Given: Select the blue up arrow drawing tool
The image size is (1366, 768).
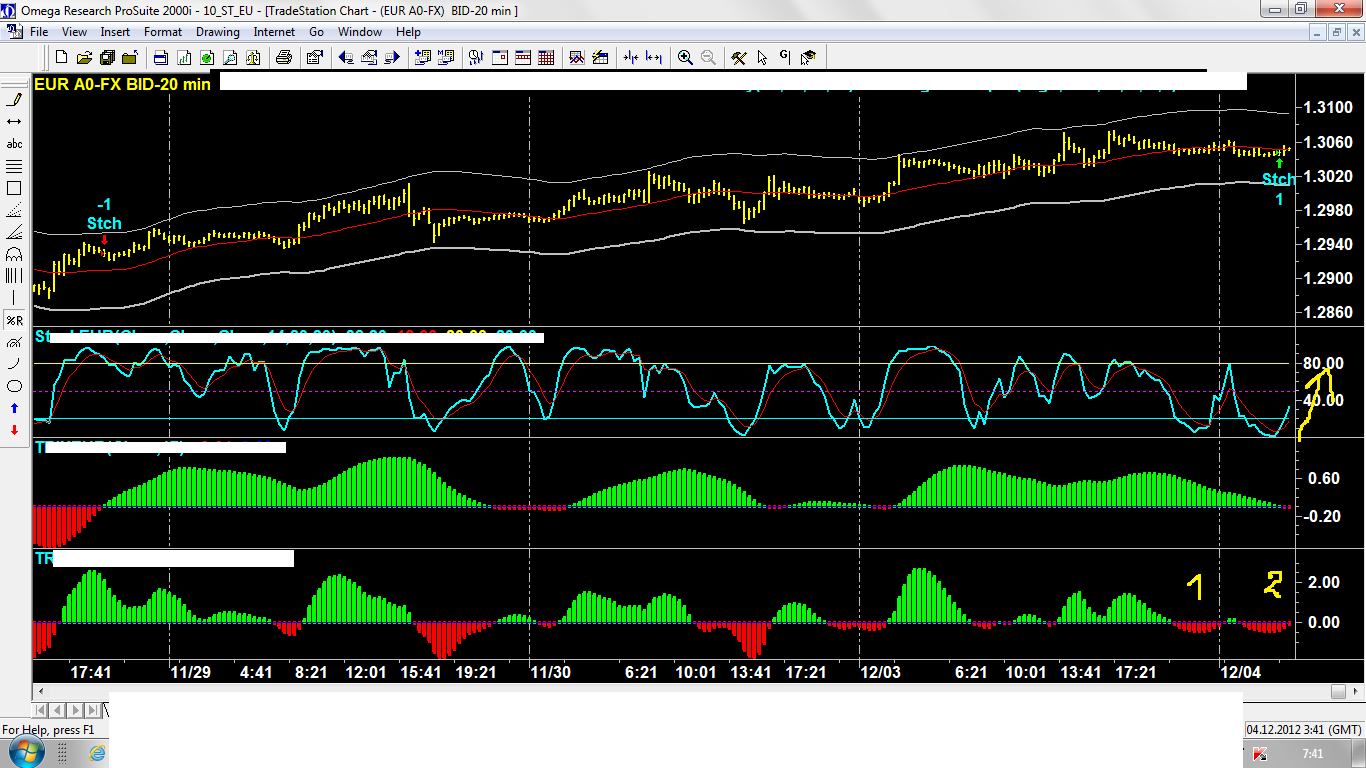Looking at the screenshot, I should tap(15, 408).
